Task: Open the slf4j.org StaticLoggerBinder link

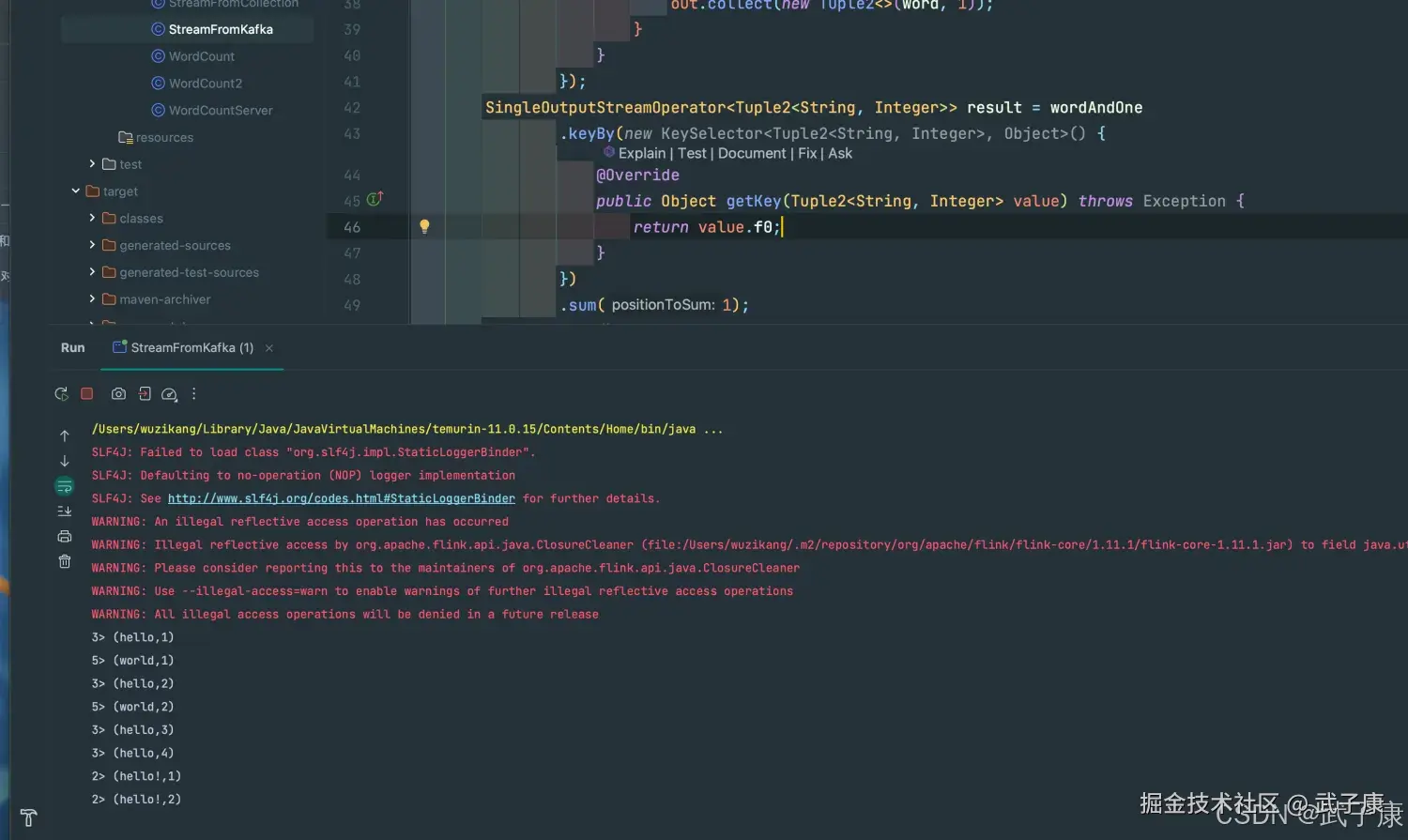Action: 341,498
